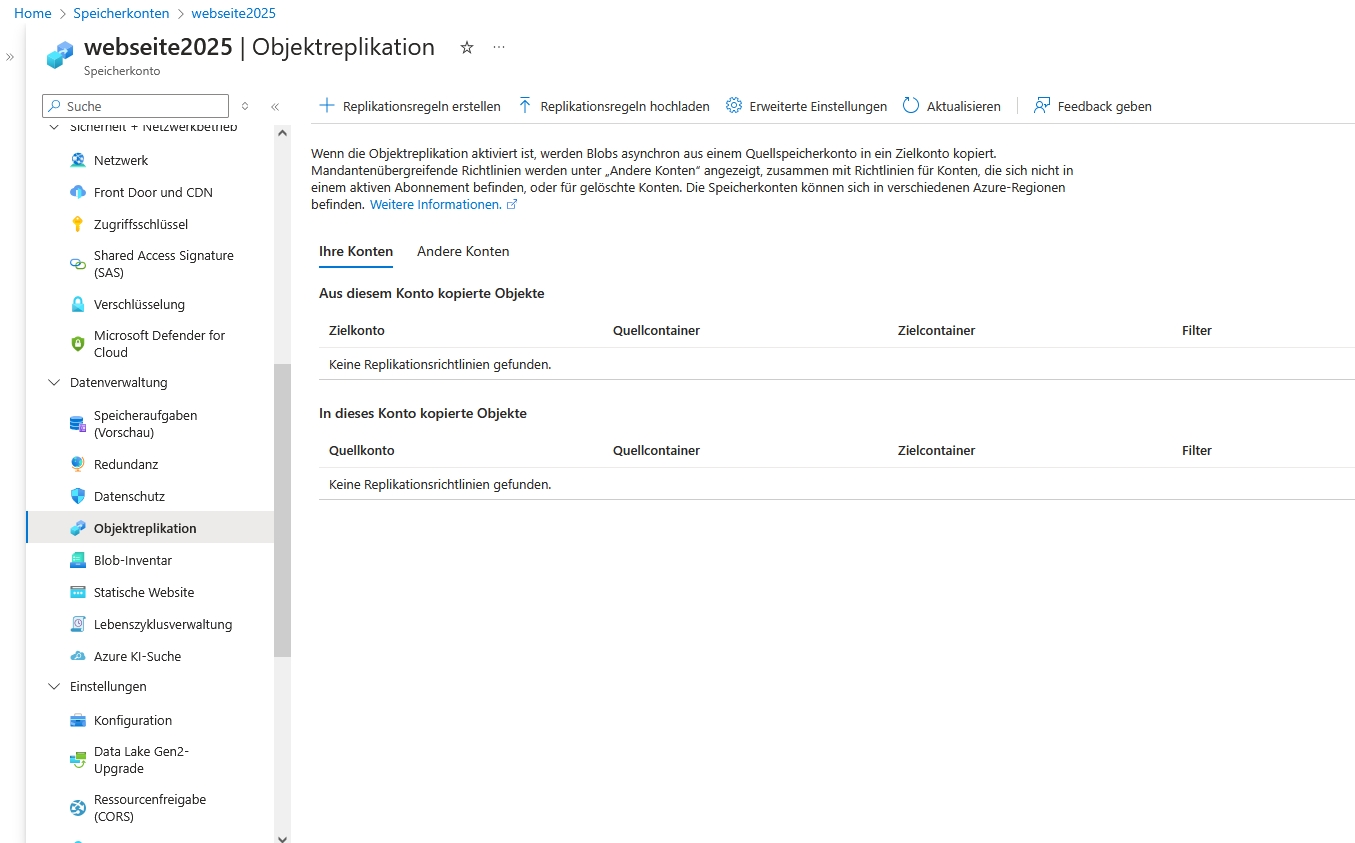Select the Ihre Konten tab
1355x843 pixels.
tap(355, 251)
